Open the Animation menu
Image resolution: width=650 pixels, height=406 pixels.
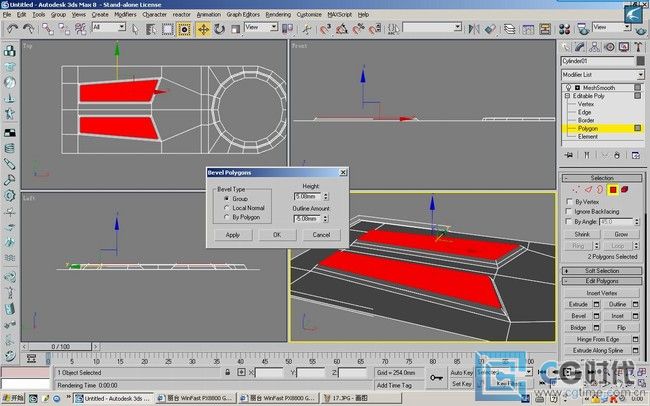[209, 14]
